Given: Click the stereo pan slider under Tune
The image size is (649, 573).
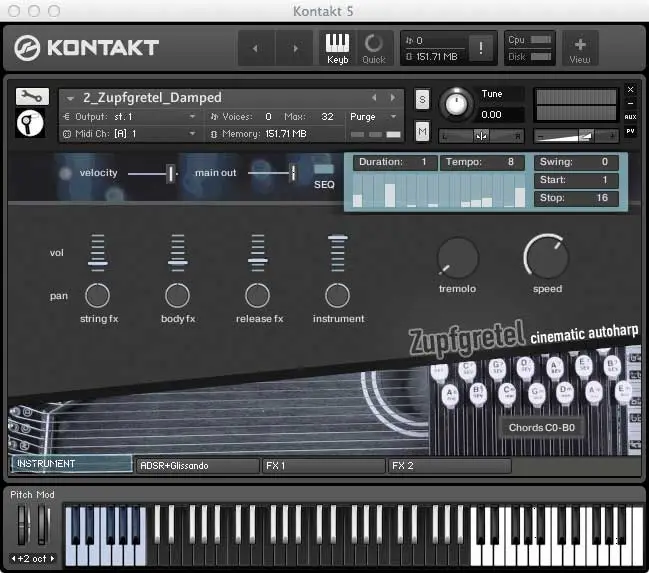Looking at the screenshot, I should (x=481, y=136).
